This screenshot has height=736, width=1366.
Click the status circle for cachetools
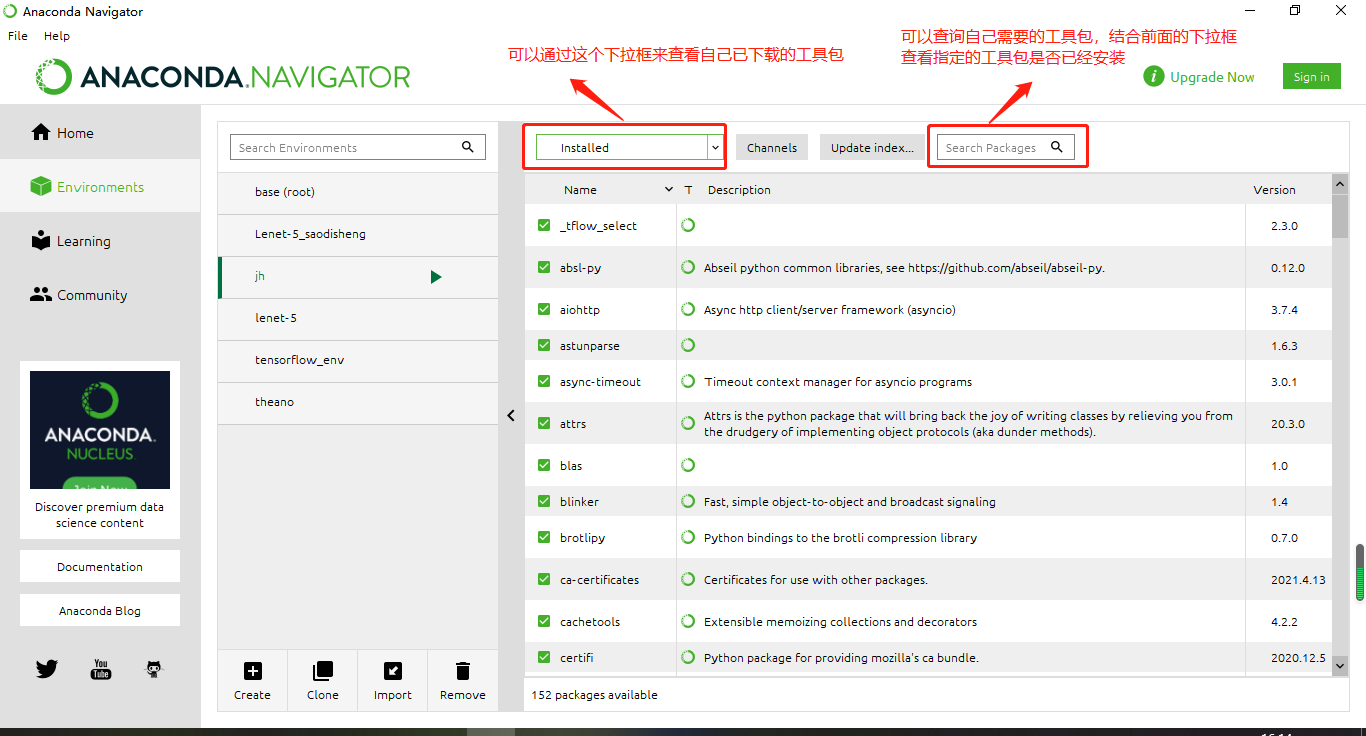coord(688,621)
